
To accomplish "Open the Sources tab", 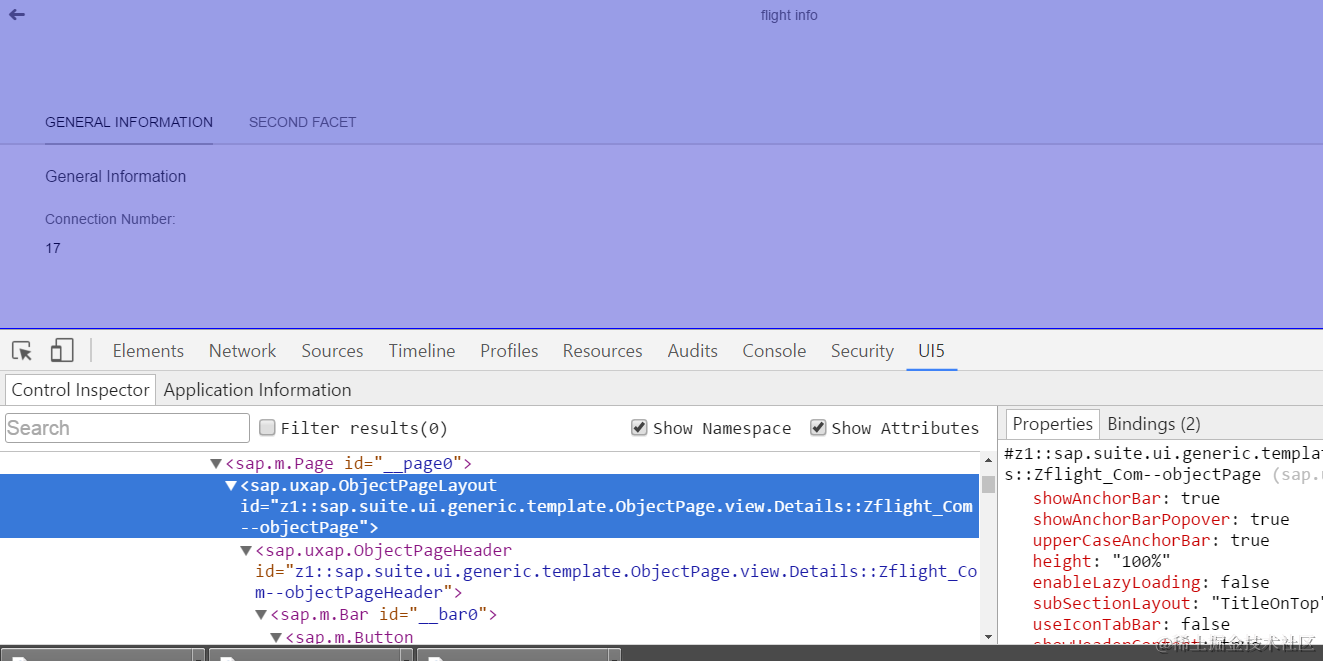I will tap(332, 351).
